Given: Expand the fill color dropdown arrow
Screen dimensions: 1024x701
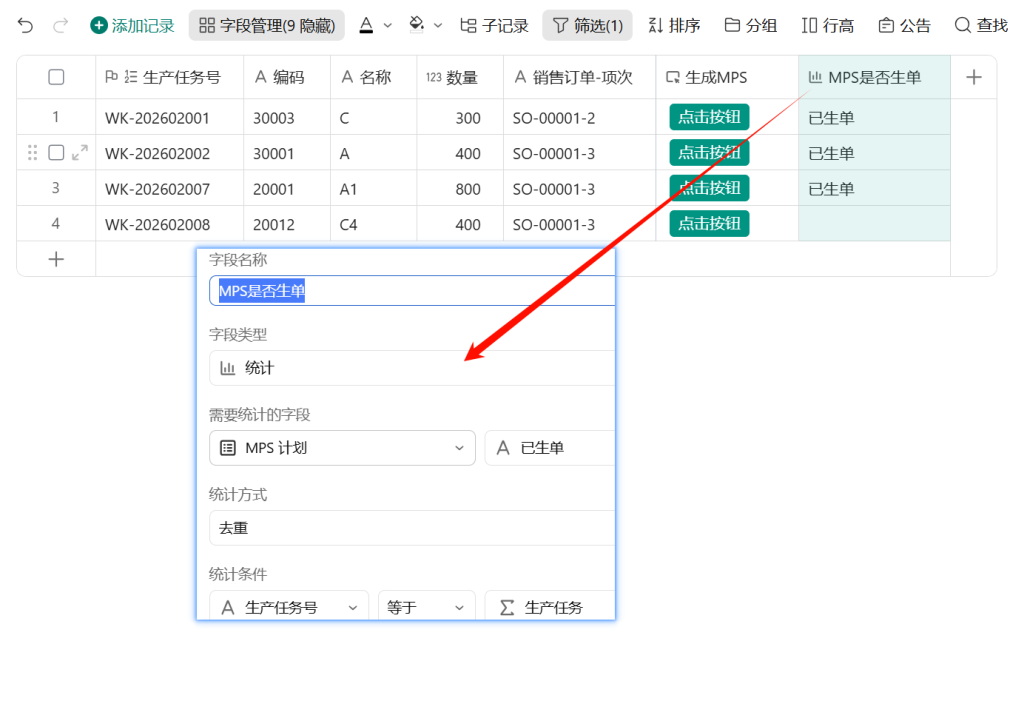Looking at the screenshot, I should (438, 25).
